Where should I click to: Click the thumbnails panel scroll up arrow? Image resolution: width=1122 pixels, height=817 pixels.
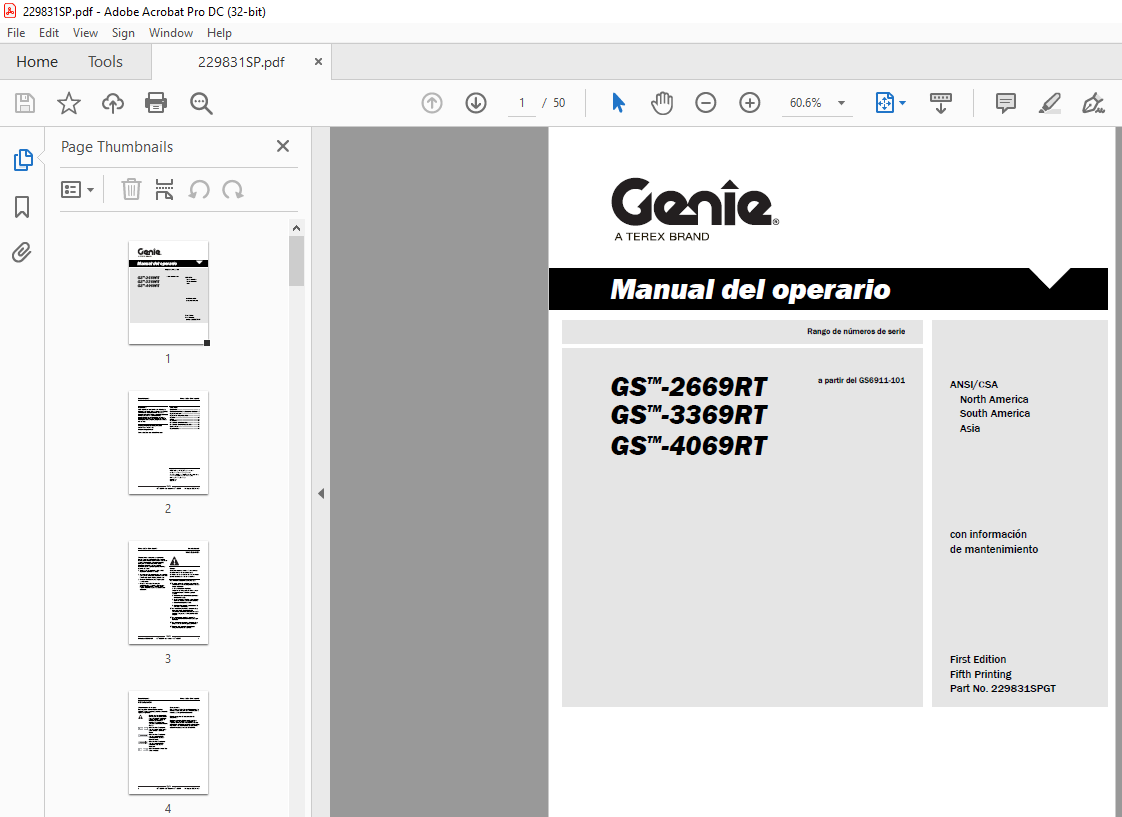click(296, 228)
